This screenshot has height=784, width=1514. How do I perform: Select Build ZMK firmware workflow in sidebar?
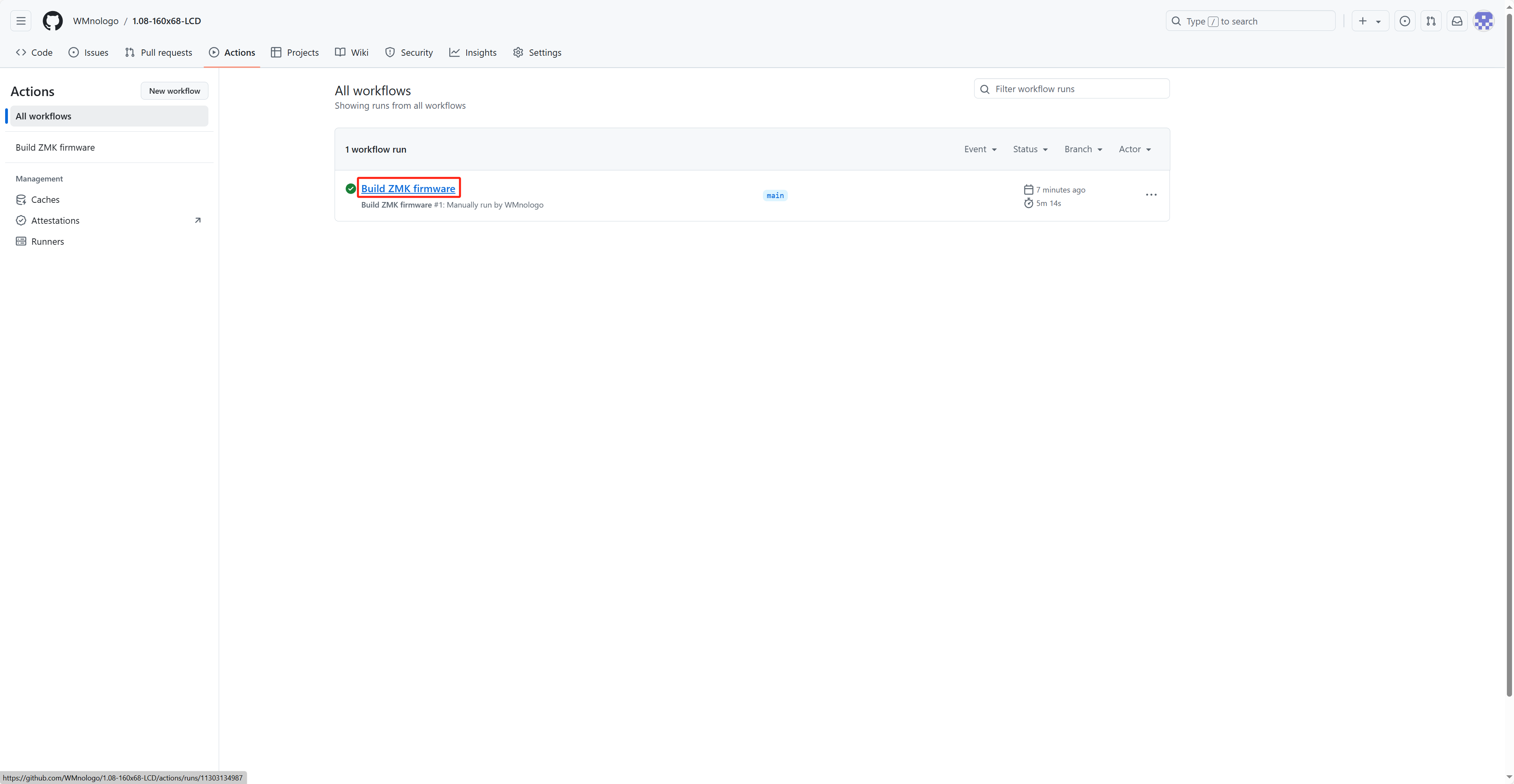(109, 147)
